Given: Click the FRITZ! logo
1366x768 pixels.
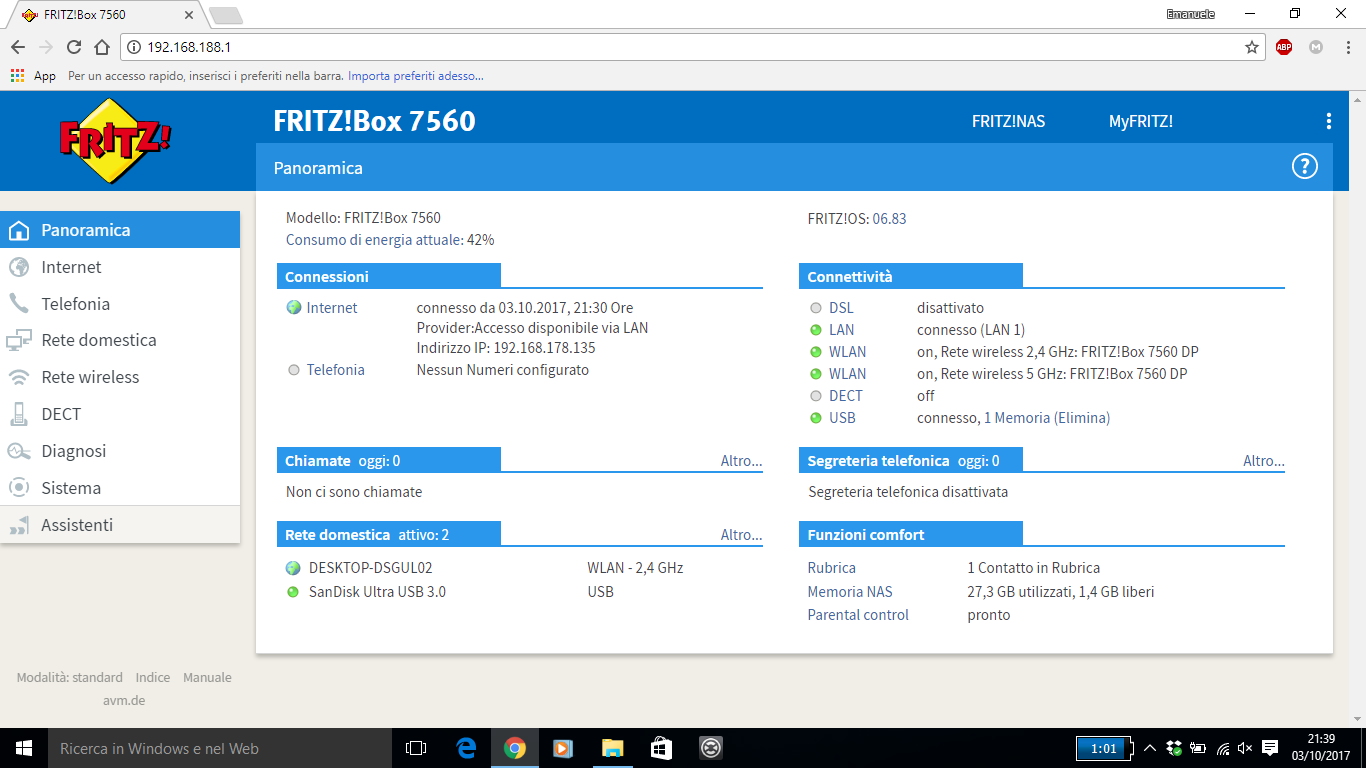Looking at the screenshot, I should 115,140.
